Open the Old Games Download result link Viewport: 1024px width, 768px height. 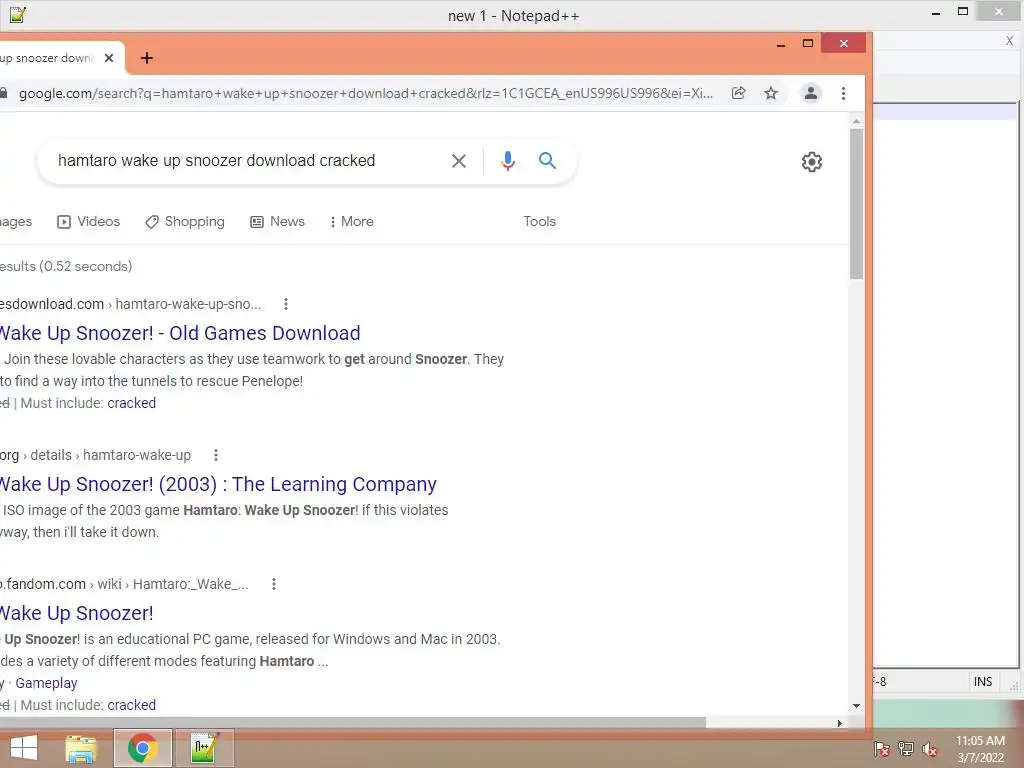coord(180,333)
